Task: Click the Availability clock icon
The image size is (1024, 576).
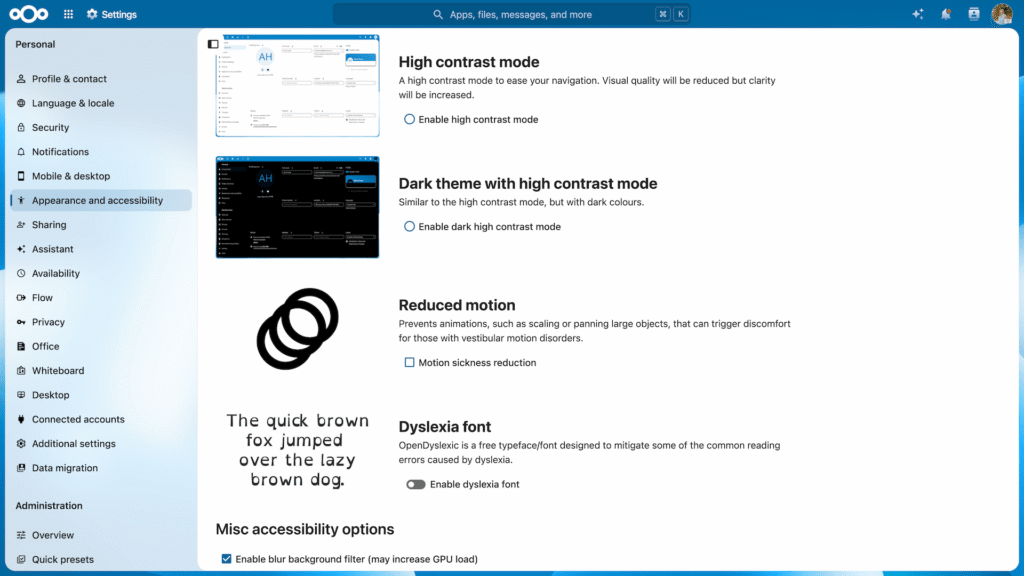Action: [21, 273]
